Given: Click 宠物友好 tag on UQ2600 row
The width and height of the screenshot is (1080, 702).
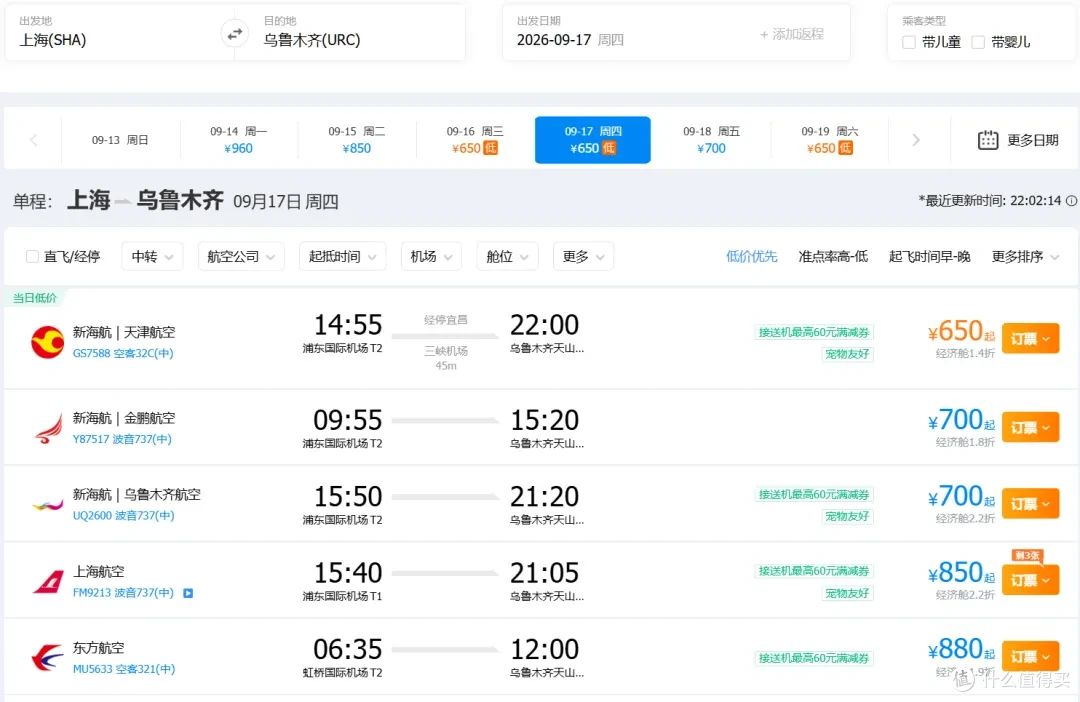Looking at the screenshot, I should (x=847, y=516).
